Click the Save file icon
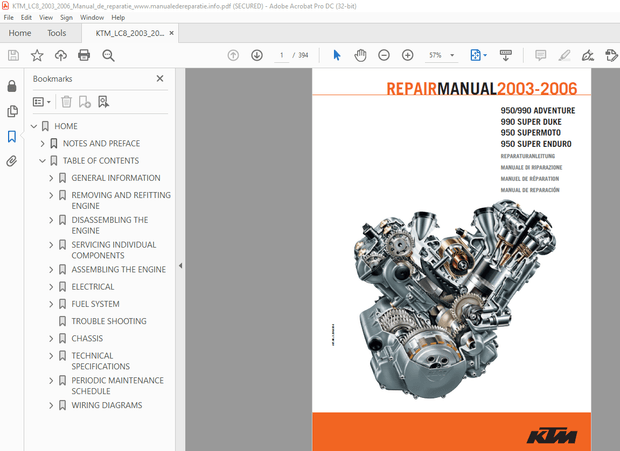620x451 pixels. pos(13,55)
